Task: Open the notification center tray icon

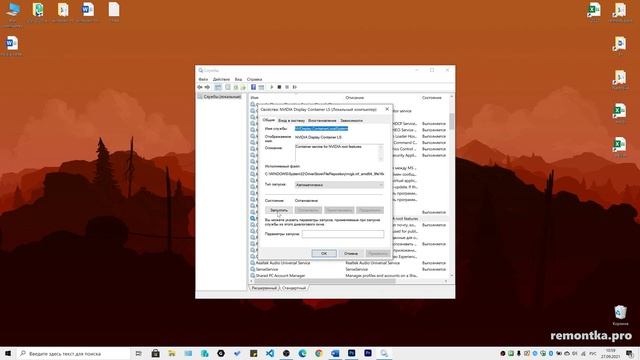Action: coord(631,353)
